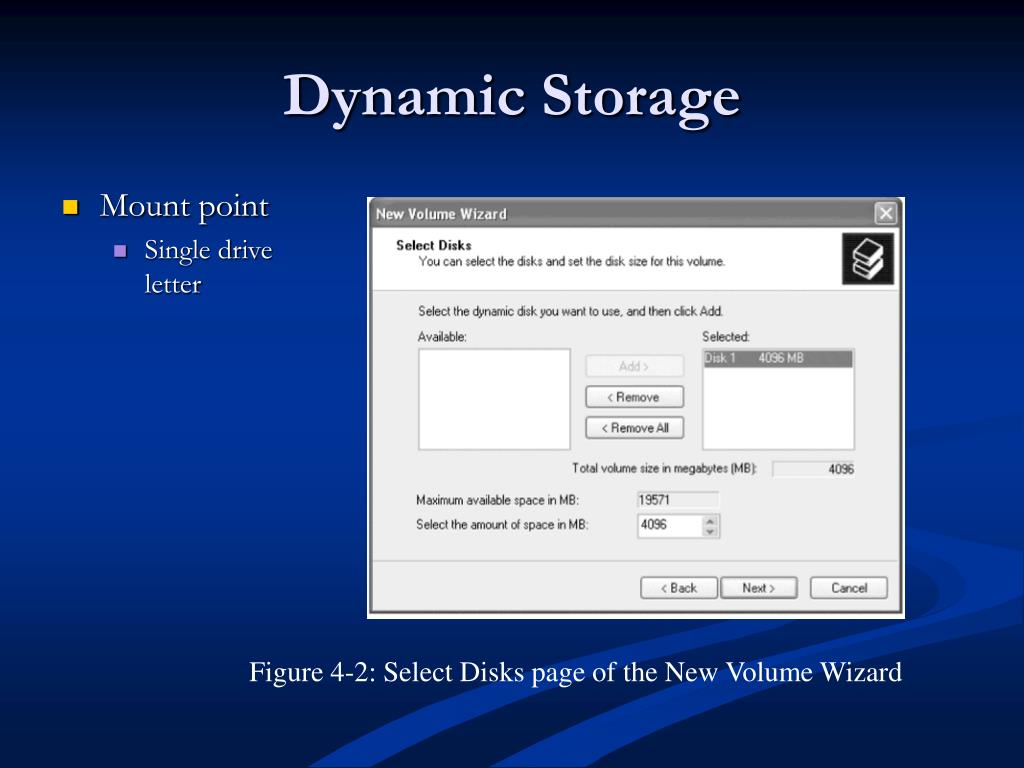Select Disk 1 4096 MB in the Selected list
Image resolution: width=1024 pixels, height=768 pixels.
click(x=778, y=359)
